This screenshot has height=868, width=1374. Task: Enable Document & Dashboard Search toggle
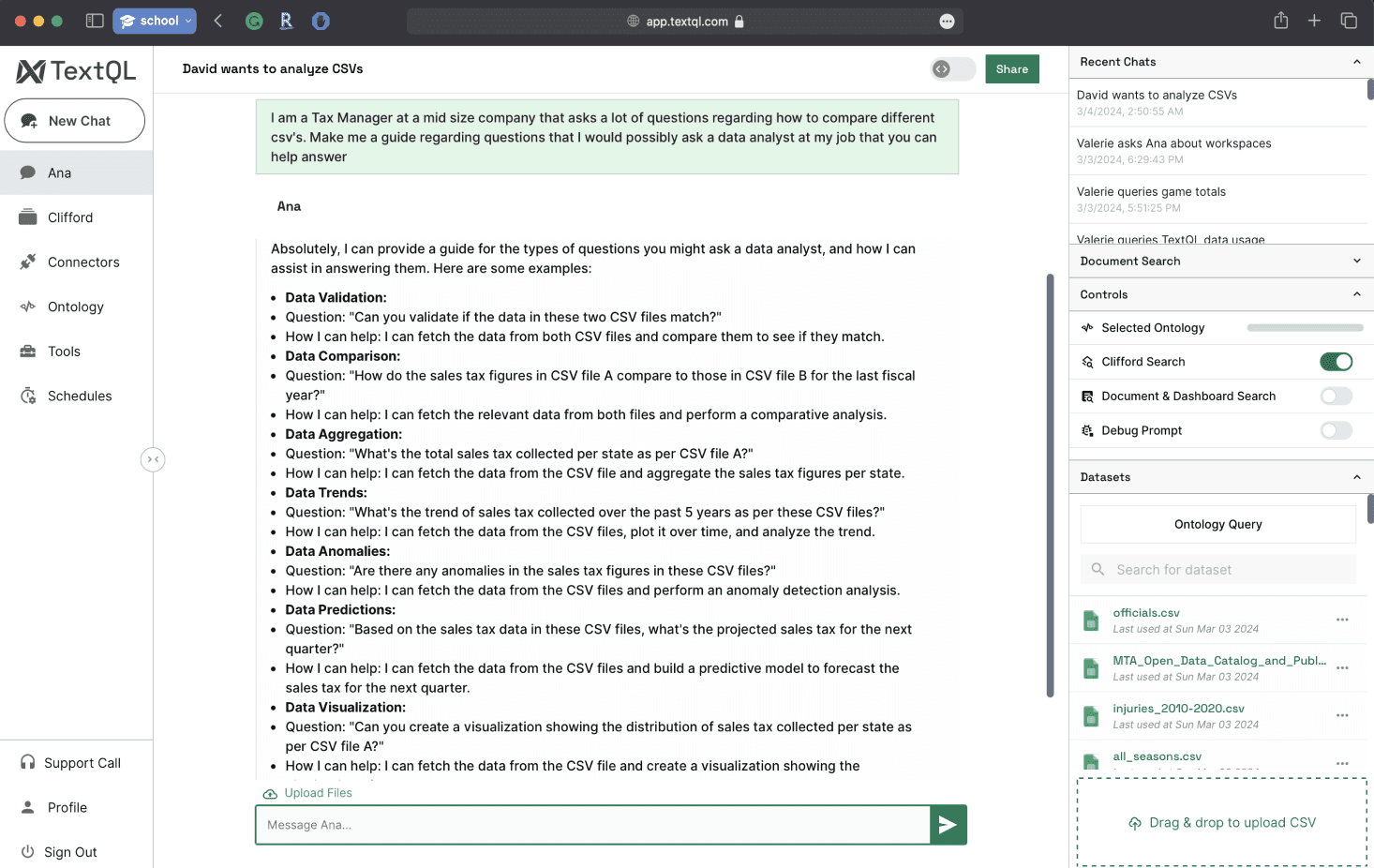click(1337, 397)
